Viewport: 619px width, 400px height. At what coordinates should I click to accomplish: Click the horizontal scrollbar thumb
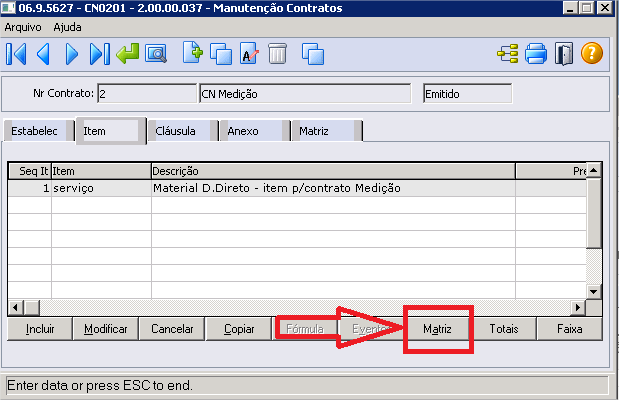click(x=32, y=307)
